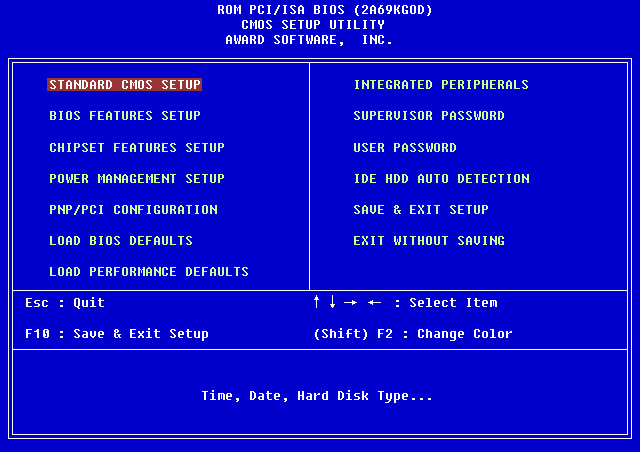Click the down arrow key symbol
The image size is (640, 452).
[x=333, y=302]
